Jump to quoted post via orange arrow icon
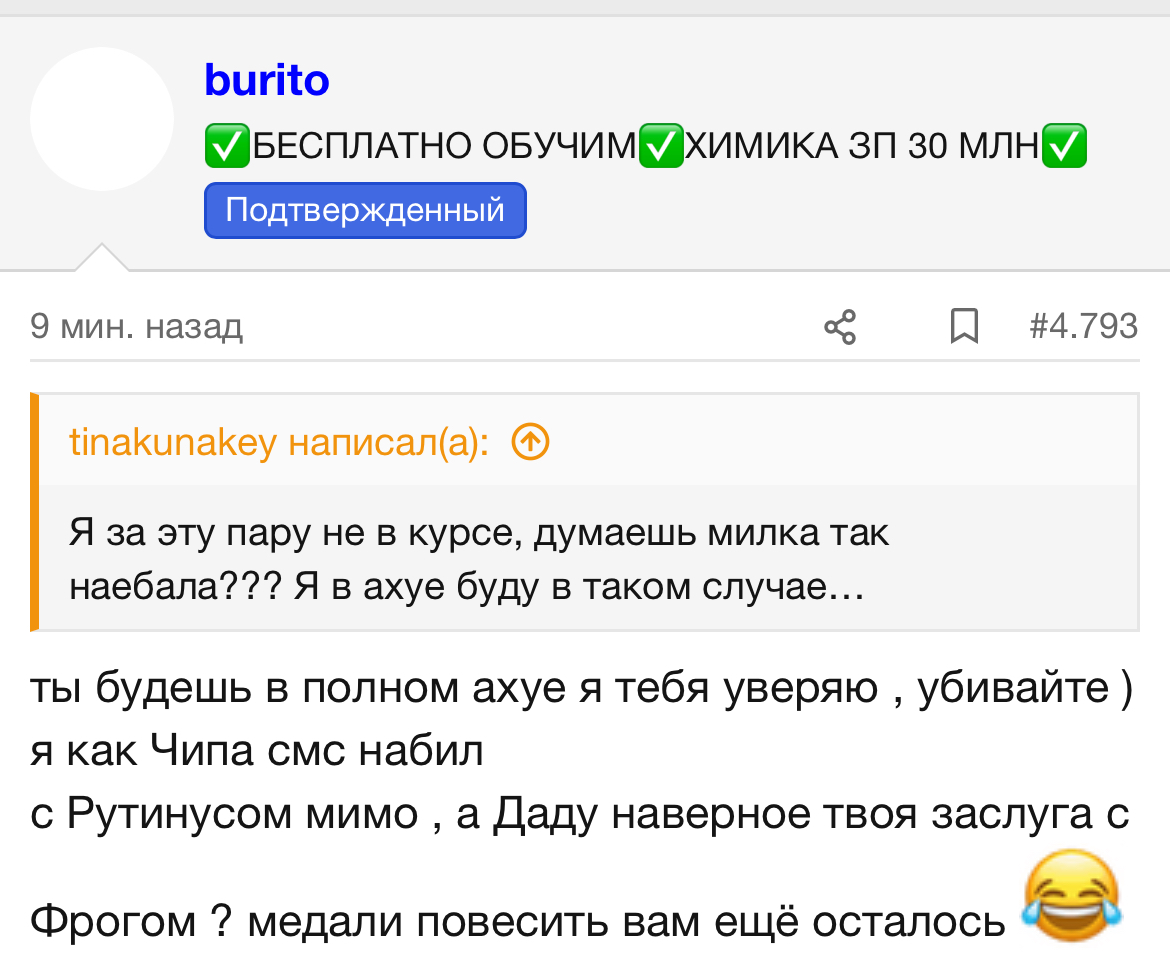Viewport: 1170px width, 963px height. (531, 442)
